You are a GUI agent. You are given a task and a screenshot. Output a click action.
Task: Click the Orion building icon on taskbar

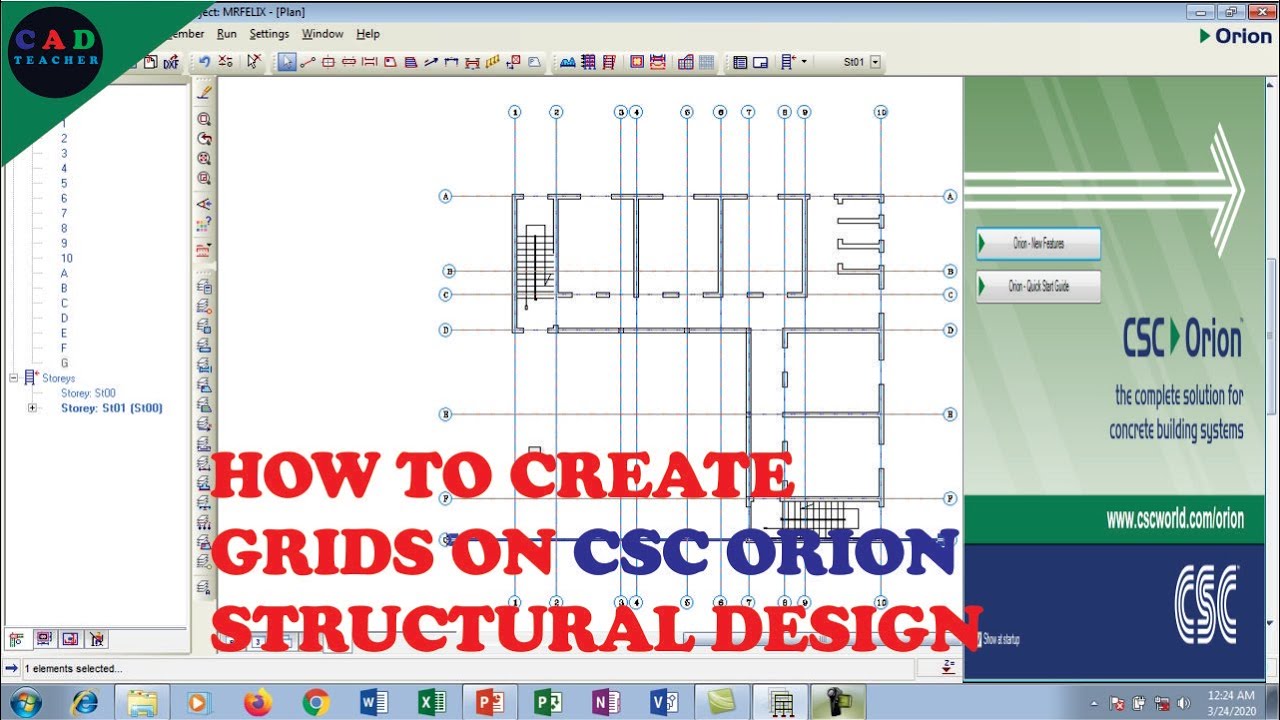coord(781,703)
